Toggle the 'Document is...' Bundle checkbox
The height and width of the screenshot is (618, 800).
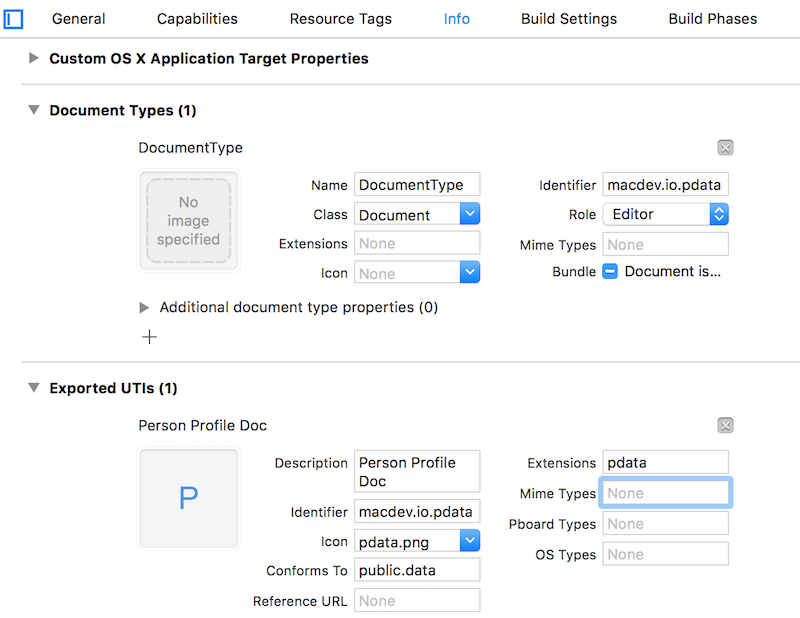pos(610,272)
